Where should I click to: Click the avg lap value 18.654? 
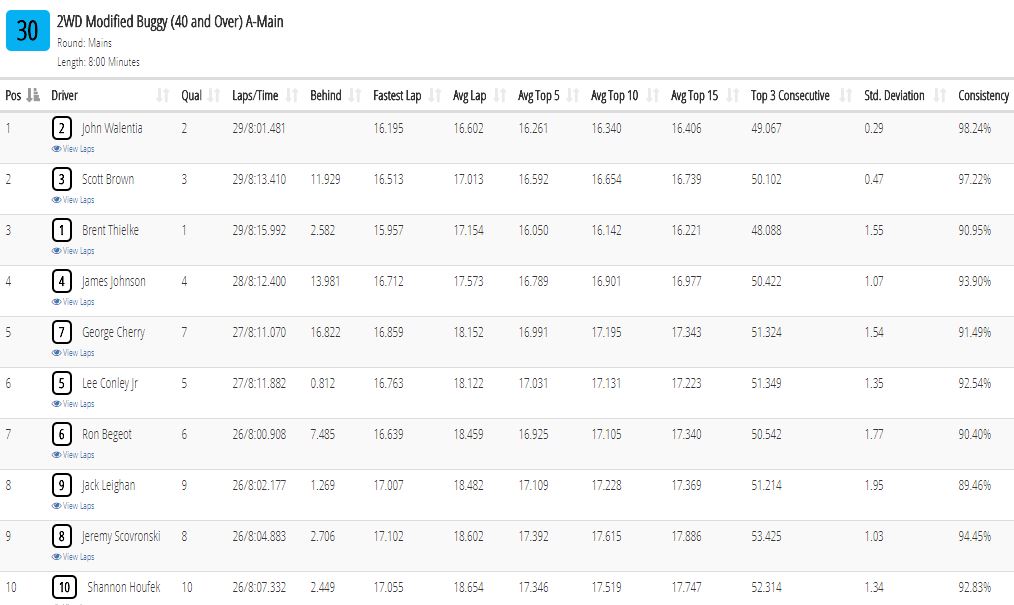tap(468, 588)
